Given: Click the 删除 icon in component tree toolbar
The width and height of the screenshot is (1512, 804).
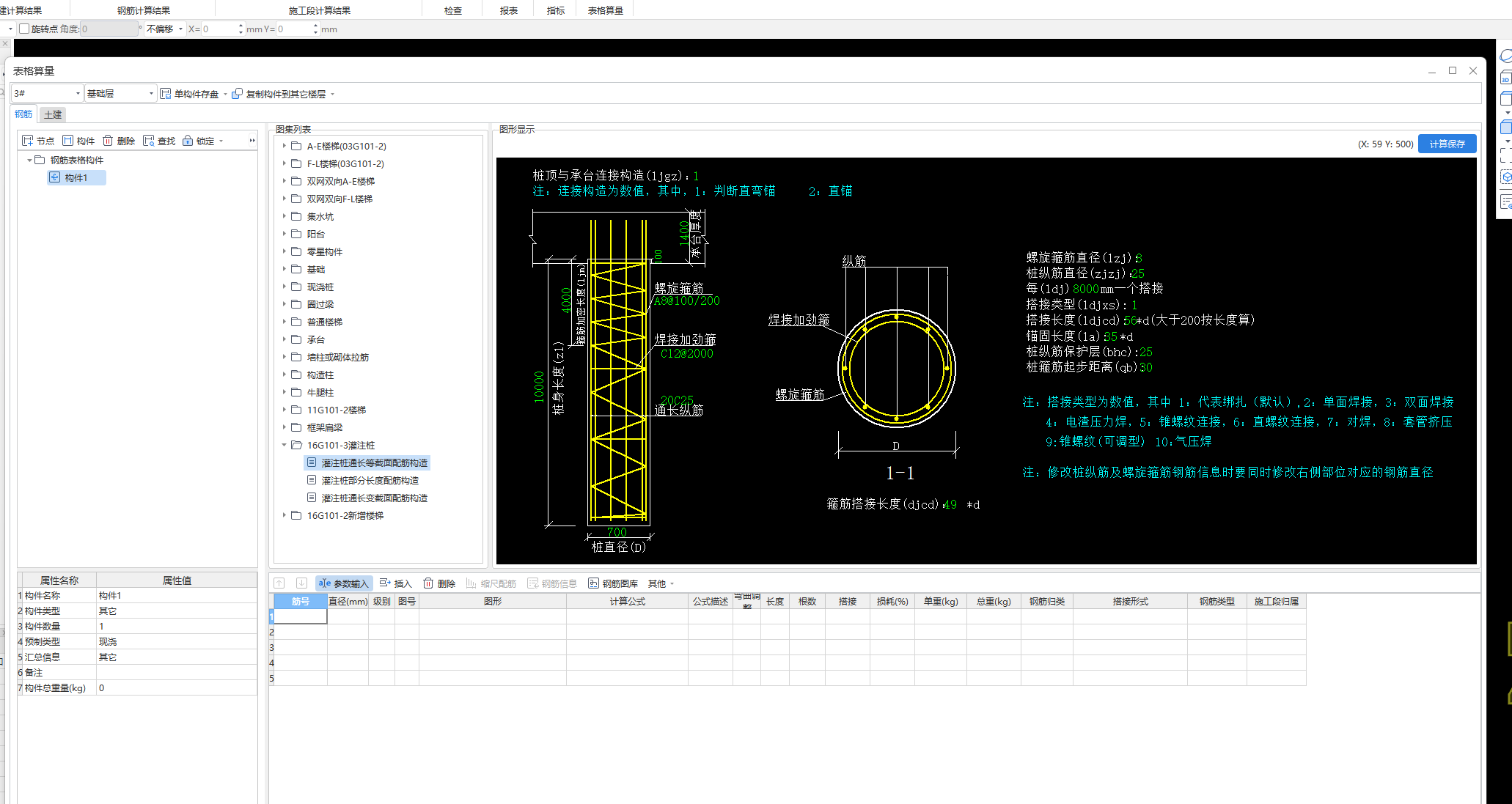Looking at the screenshot, I should [x=108, y=141].
